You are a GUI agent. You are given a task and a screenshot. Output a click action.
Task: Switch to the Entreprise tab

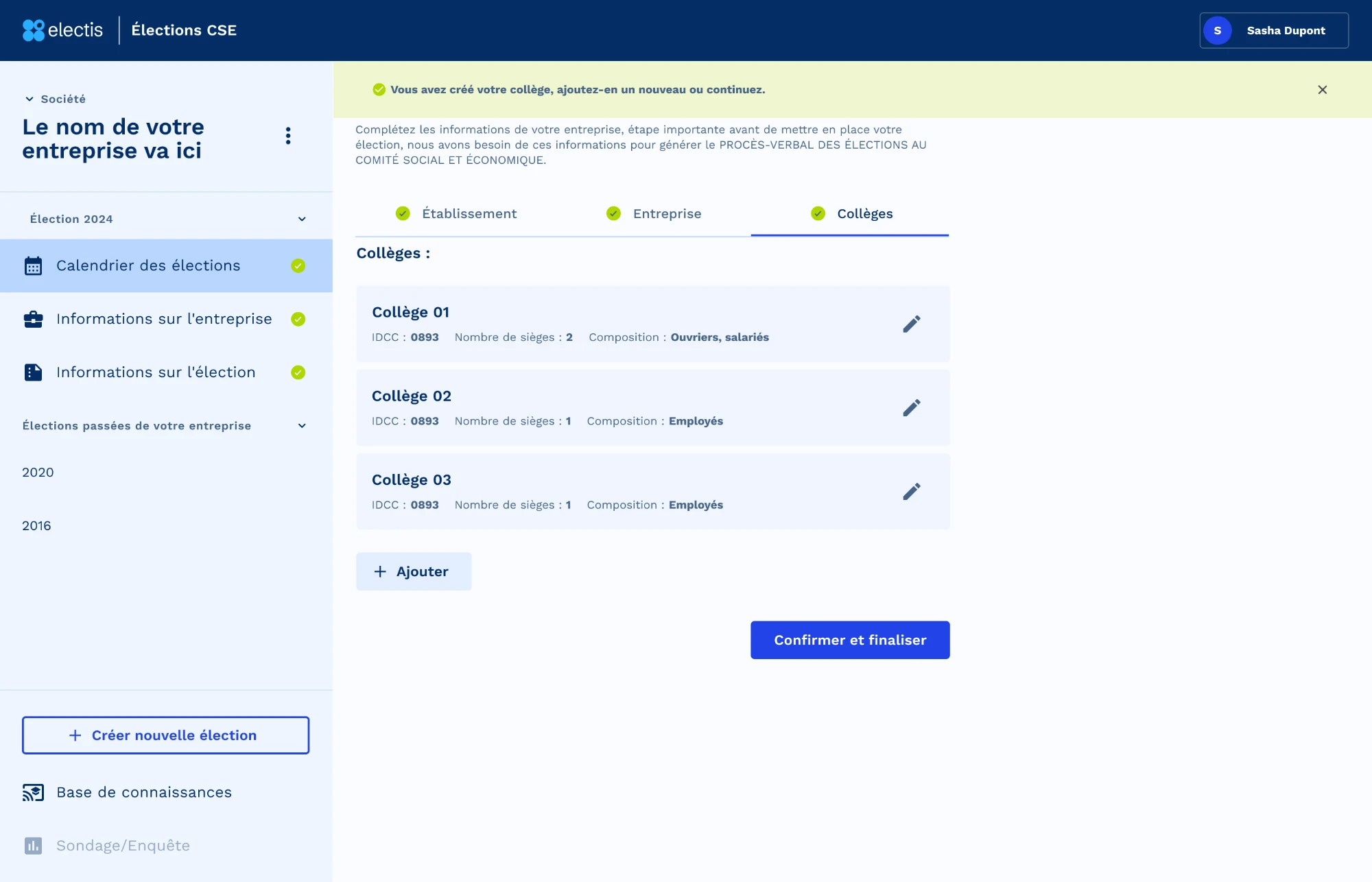[654, 213]
